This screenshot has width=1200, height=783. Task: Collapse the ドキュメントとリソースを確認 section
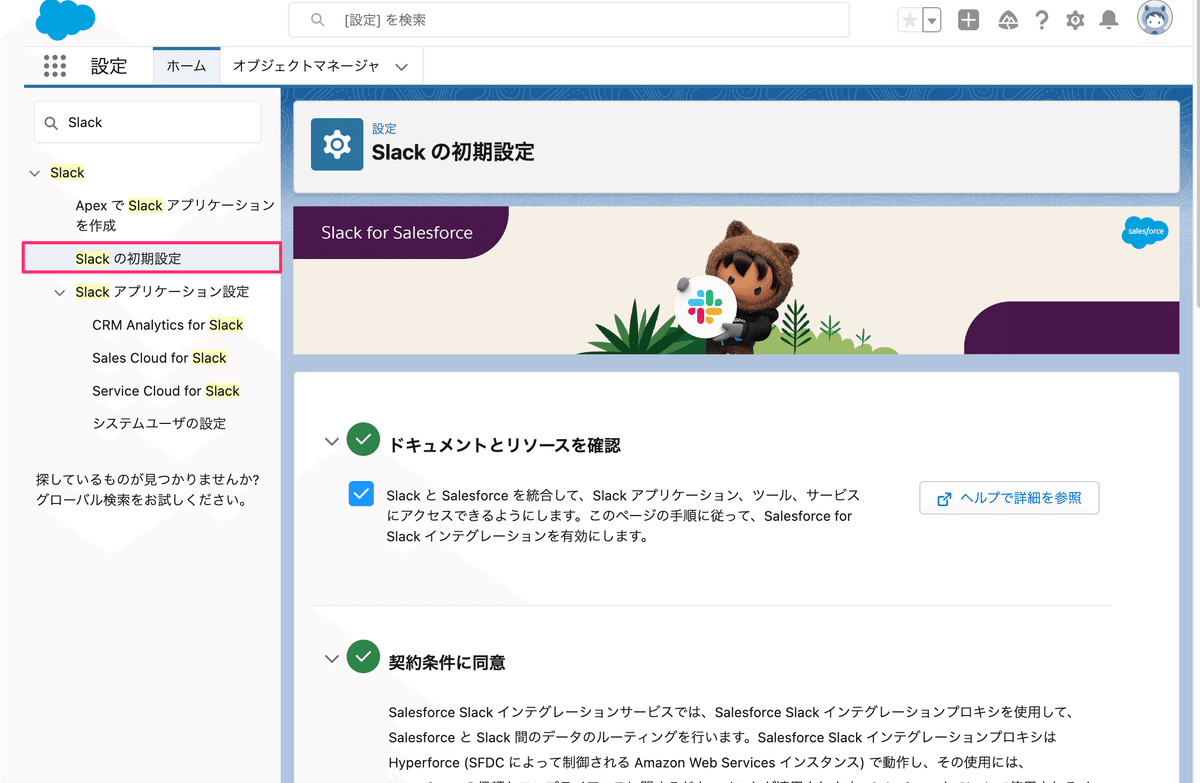(x=332, y=441)
